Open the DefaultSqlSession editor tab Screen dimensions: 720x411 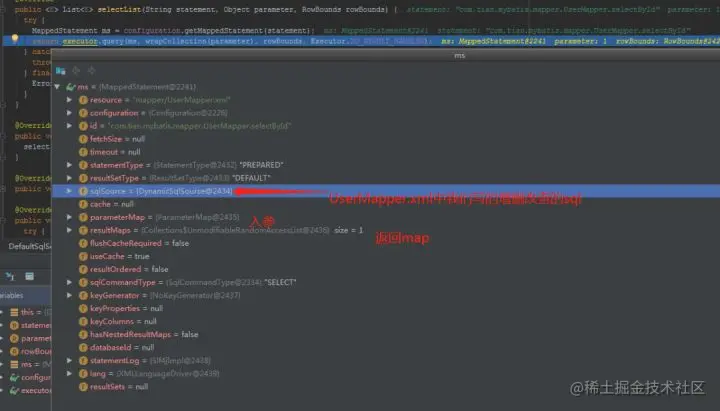28,247
